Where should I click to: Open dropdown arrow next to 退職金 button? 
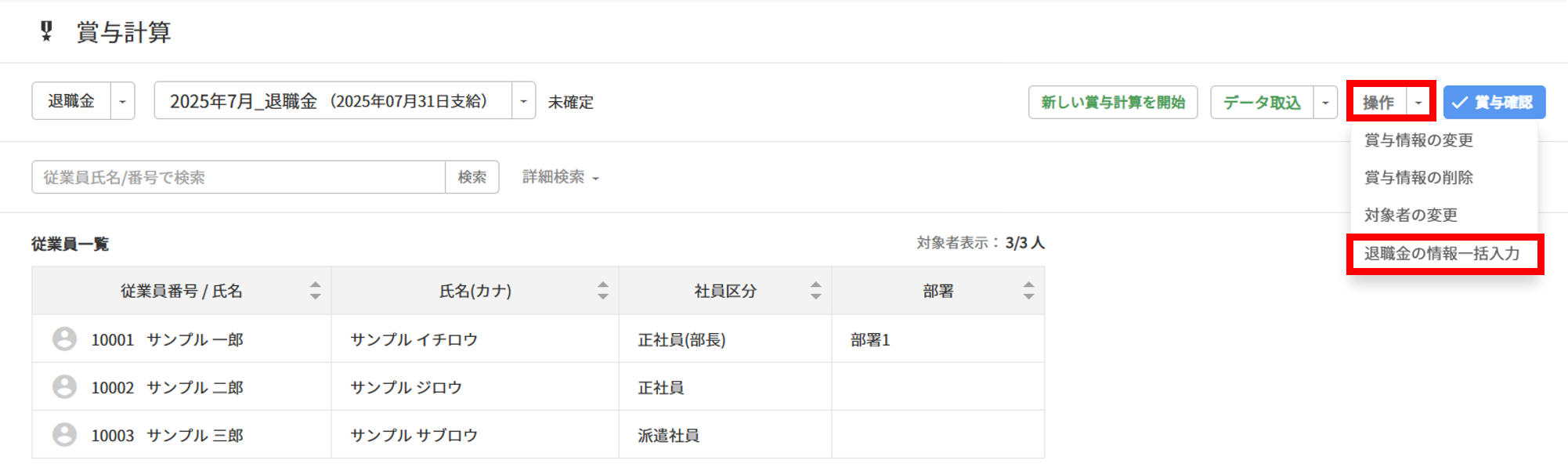(122, 101)
